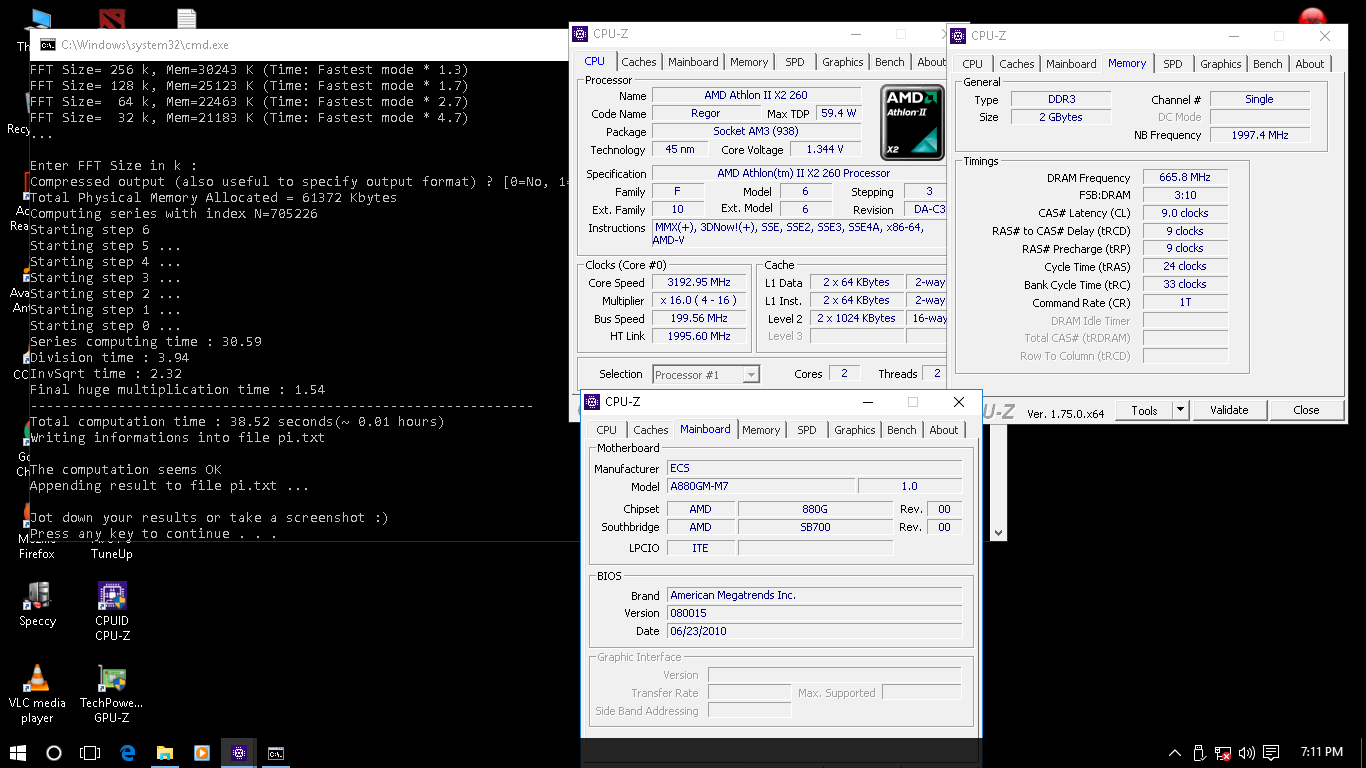Open Selection dropdown showing Processor #1

pos(706,374)
